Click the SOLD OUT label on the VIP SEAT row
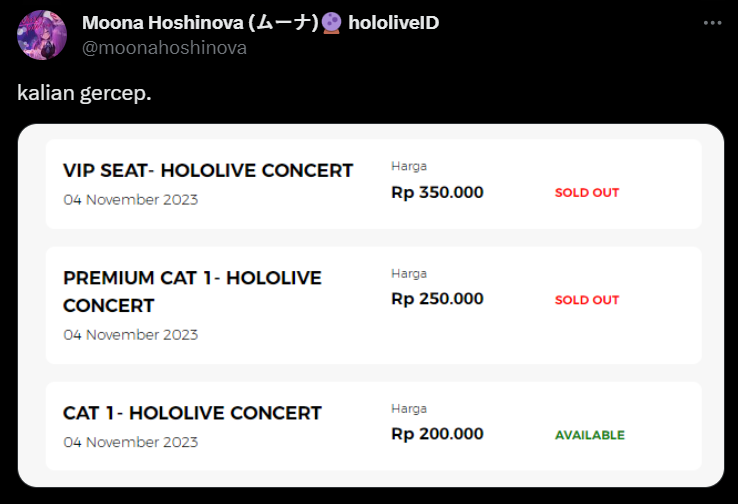 tap(587, 192)
